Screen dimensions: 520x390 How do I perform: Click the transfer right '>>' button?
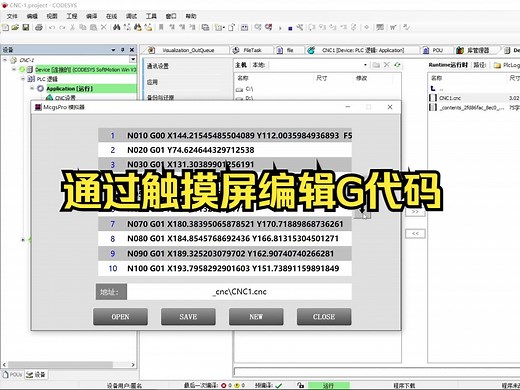pyautogui.click(x=415, y=212)
